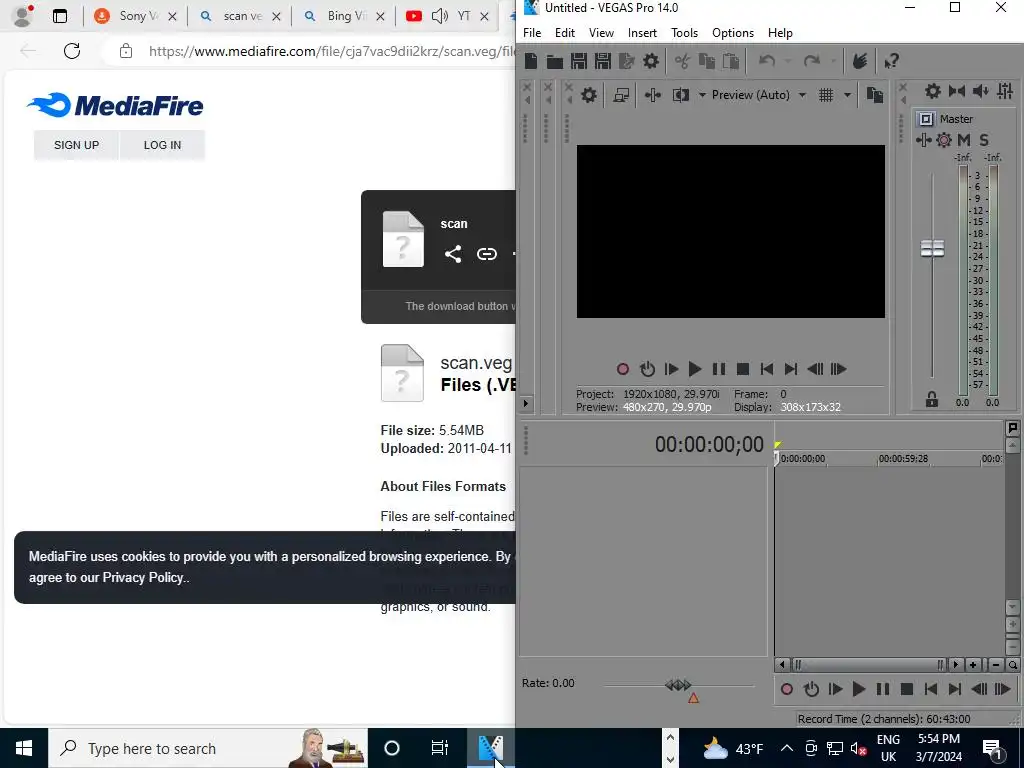Click the timeline zoom out minus button
The image size is (1024, 768).
996,665
